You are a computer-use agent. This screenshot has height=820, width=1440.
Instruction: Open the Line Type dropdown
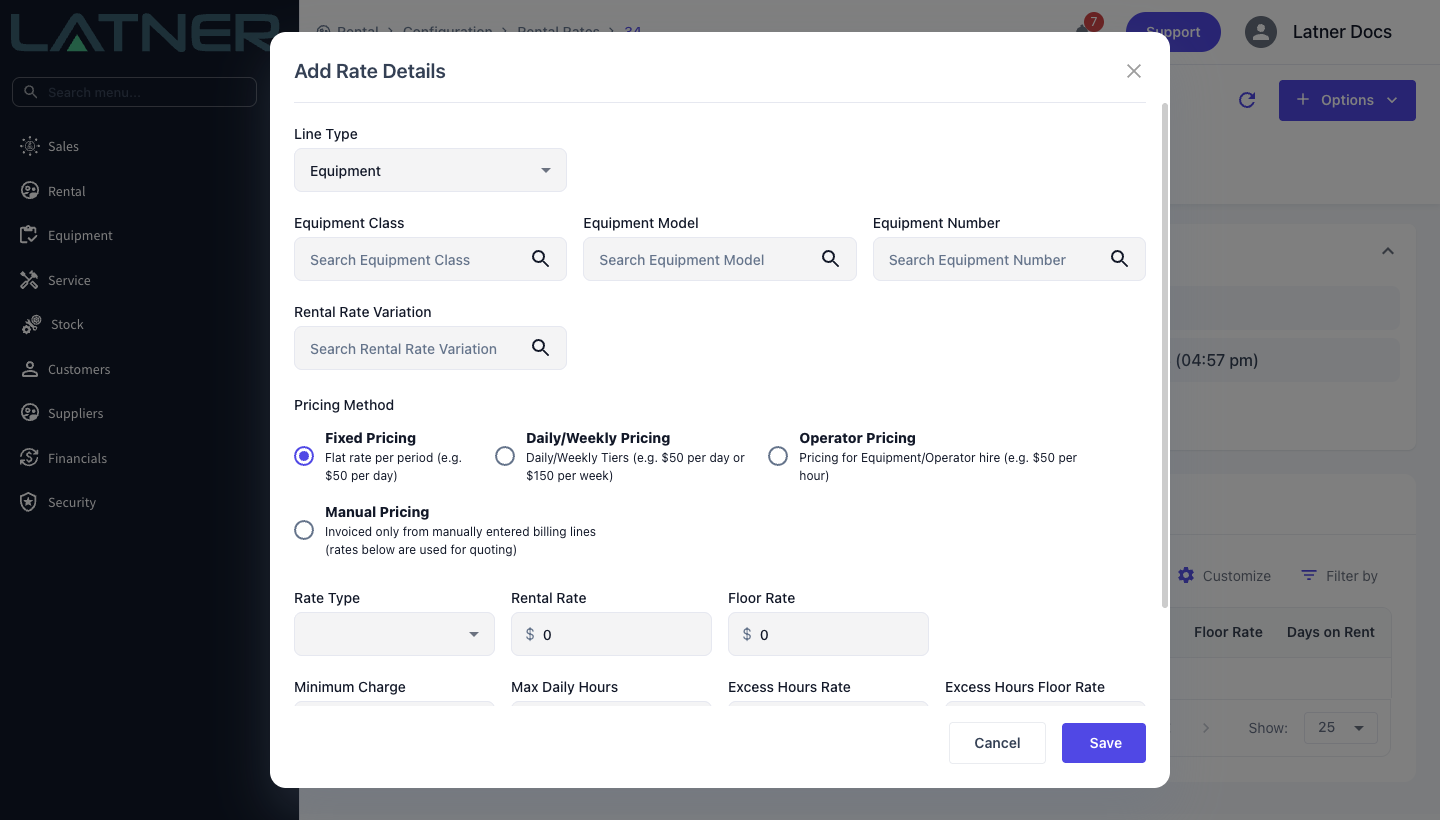coord(430,170)
